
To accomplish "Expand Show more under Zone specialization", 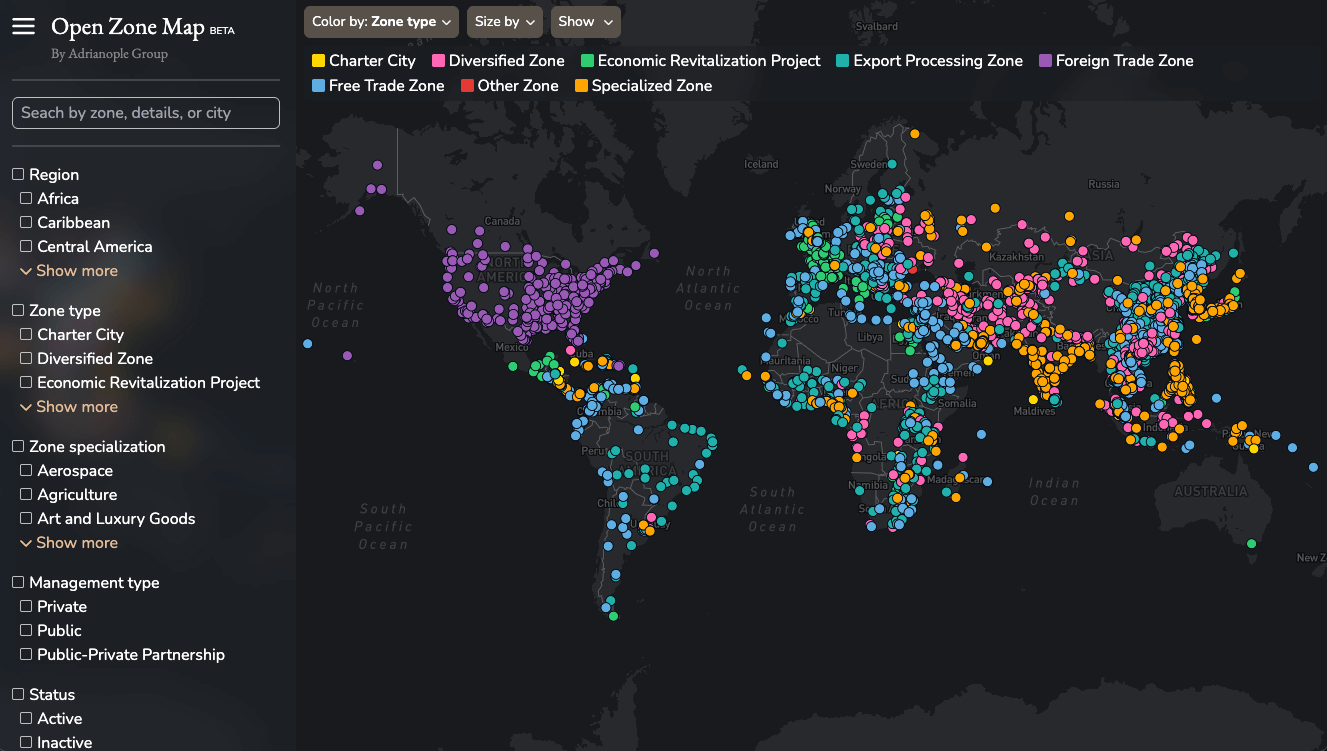I will tap(69, 543).
